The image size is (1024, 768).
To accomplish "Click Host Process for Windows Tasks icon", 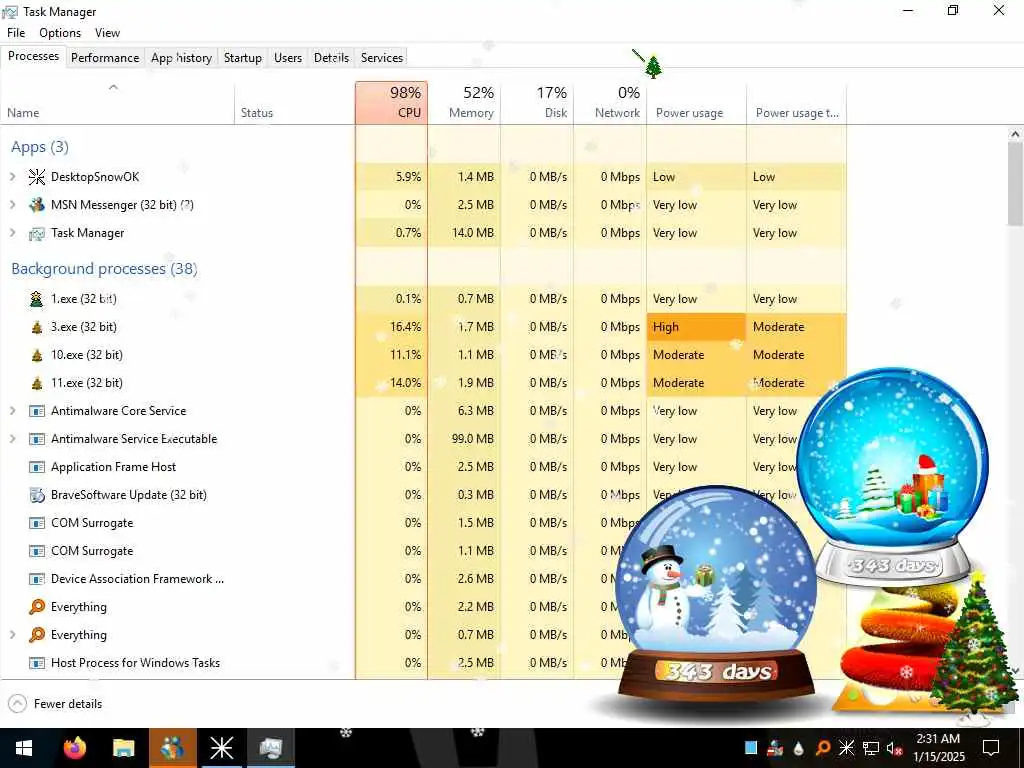I will [x=37, y=664].
